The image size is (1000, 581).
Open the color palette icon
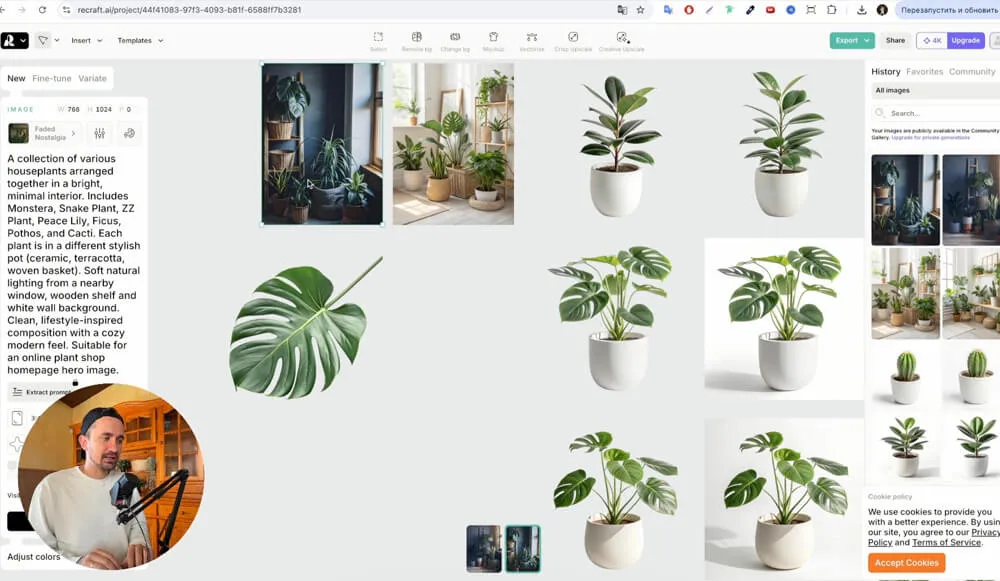pyautogui.click(x=129, y=133)
